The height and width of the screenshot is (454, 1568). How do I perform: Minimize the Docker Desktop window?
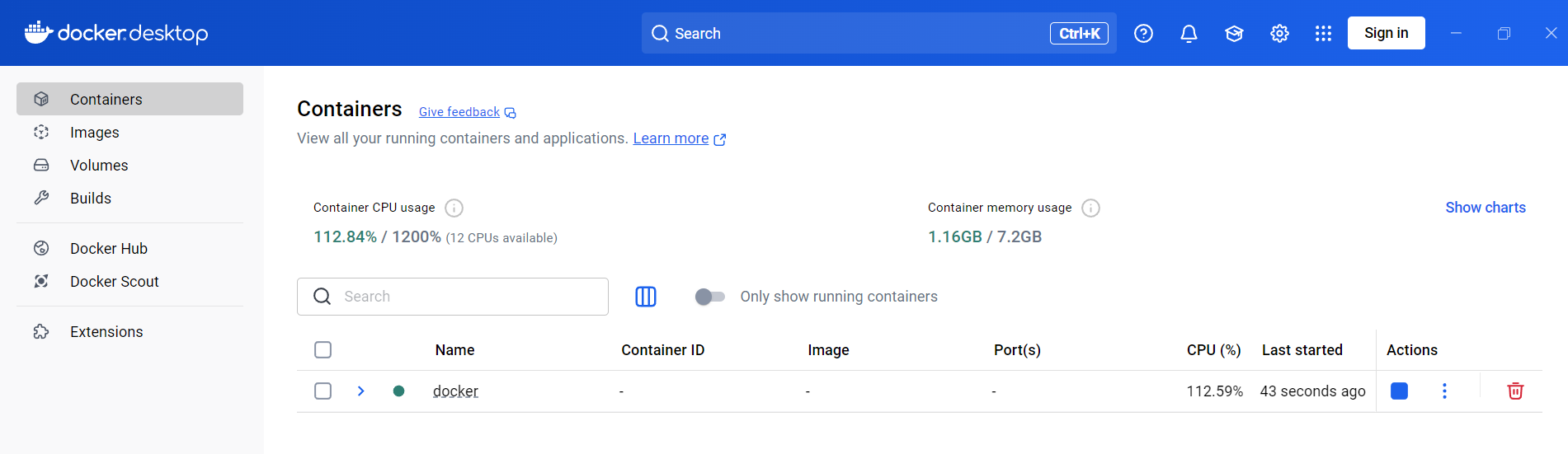(1456, 33)
